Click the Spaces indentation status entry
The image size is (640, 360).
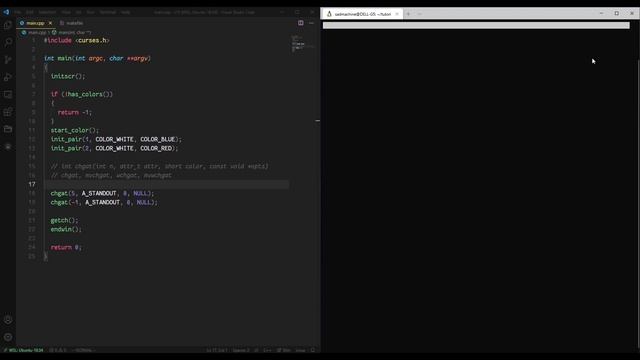(240, 350)
